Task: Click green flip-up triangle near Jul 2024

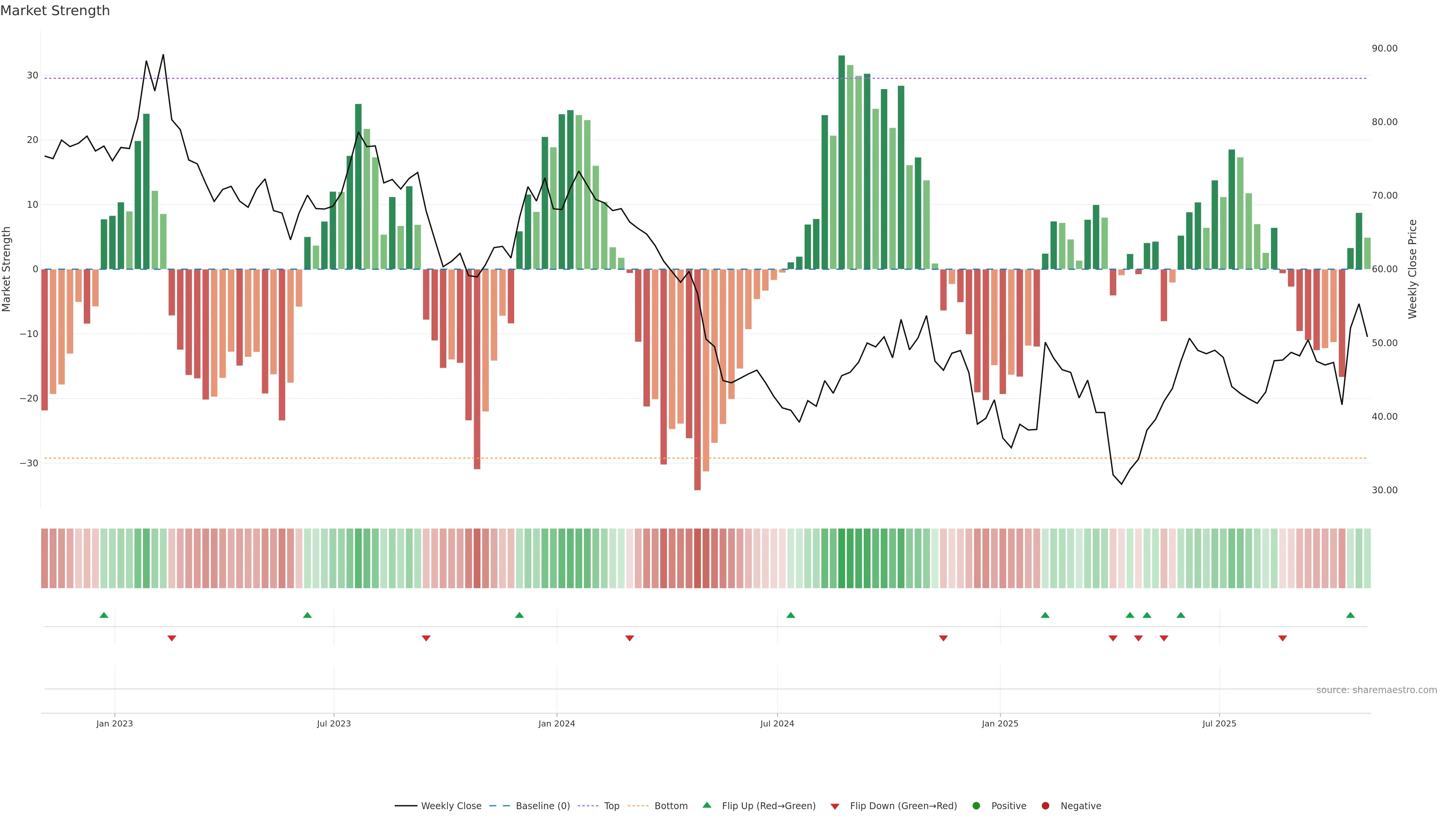Action: (x=791, y=615)
